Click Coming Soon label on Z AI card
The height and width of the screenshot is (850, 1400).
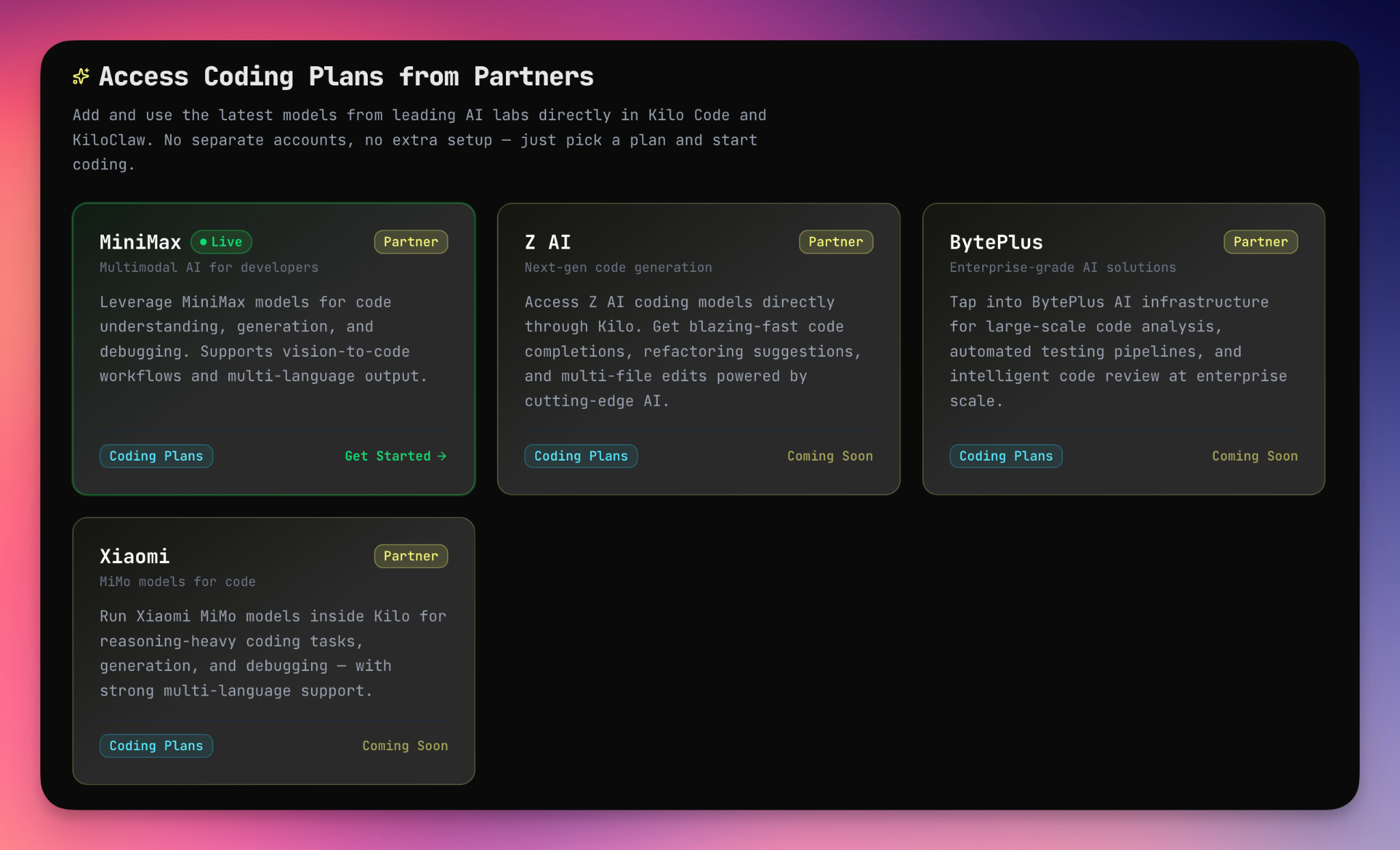830,456
